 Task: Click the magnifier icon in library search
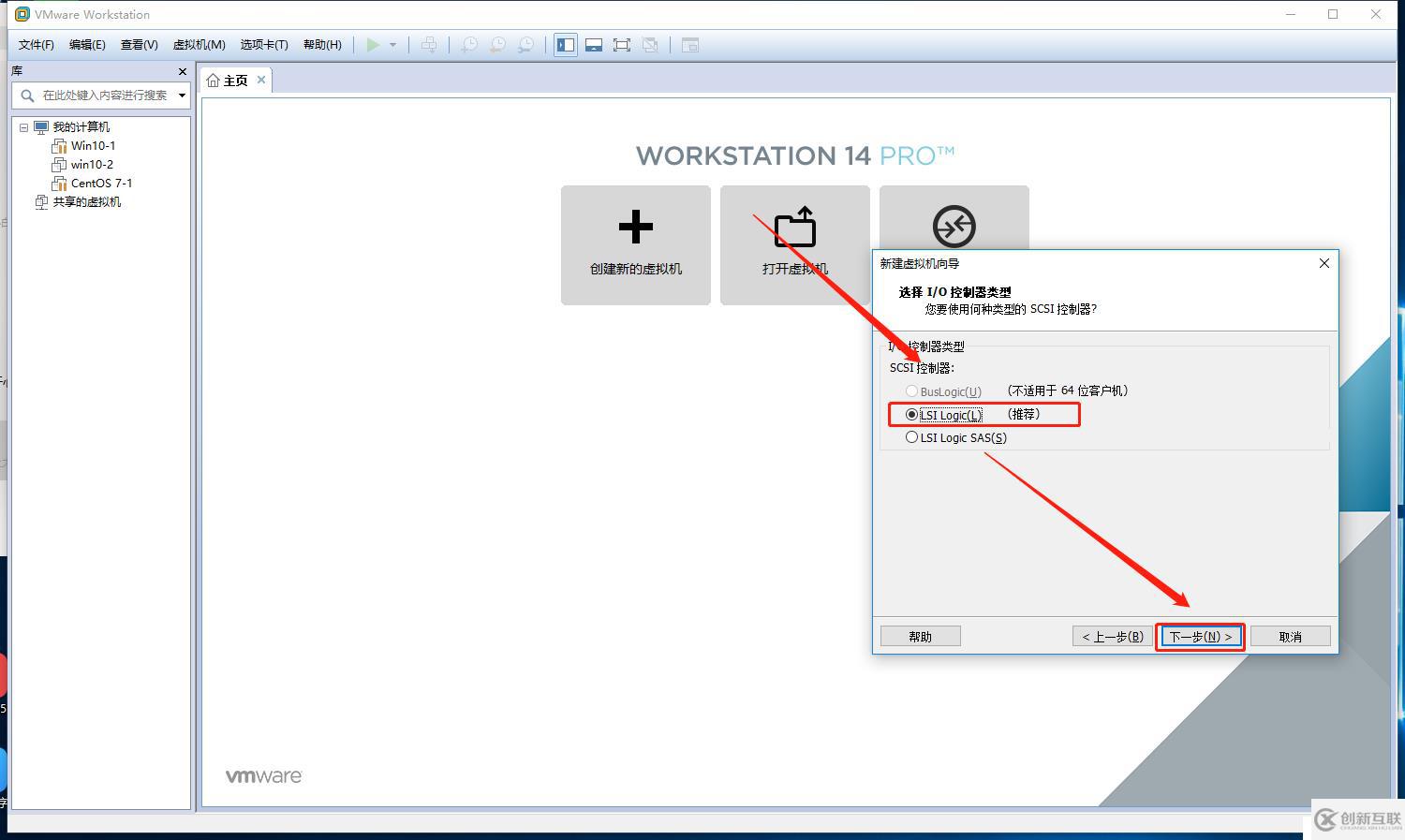pyautogui.click(x=26, y=96)
